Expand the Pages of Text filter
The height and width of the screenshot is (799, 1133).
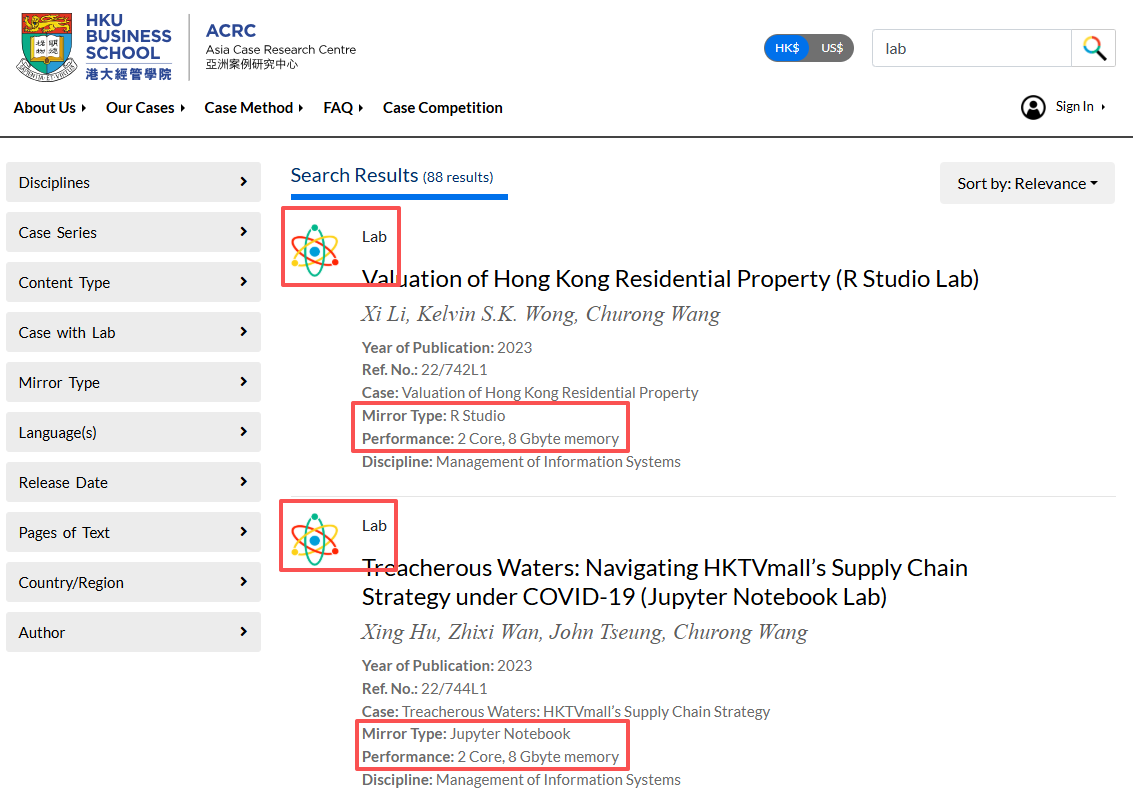pyautogui.click(x=134, y=532)
